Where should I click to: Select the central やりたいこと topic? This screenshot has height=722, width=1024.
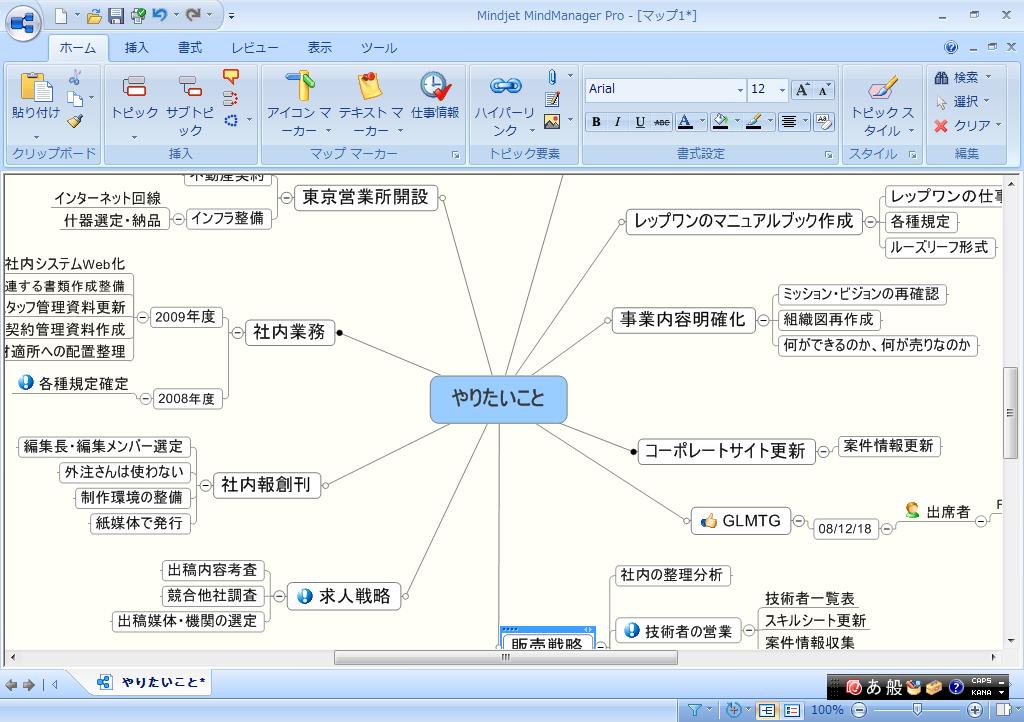498,399
